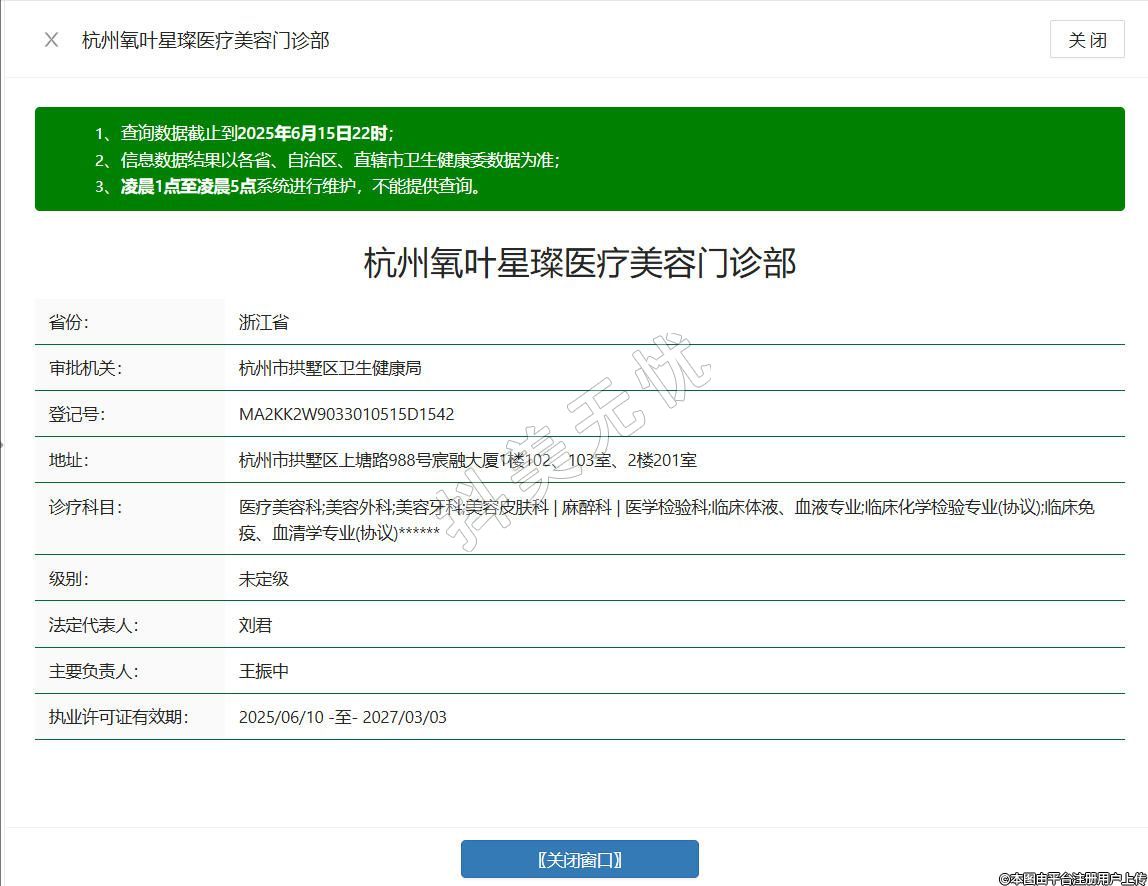Click the header title text beside the X
The width and height of the screenshot is (1148, 886).
(x=205, y=40)
